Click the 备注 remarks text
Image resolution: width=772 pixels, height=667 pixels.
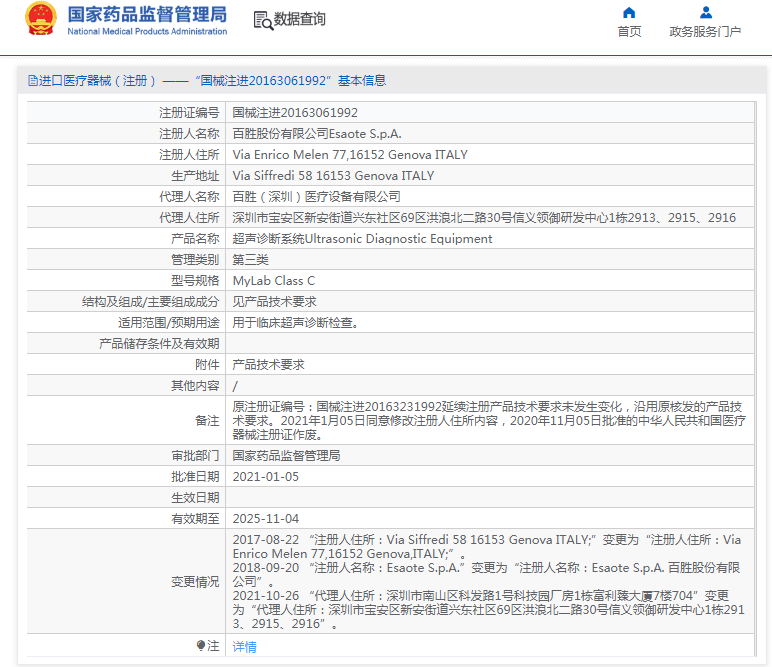pyautogui.click(x=489, y=420)
